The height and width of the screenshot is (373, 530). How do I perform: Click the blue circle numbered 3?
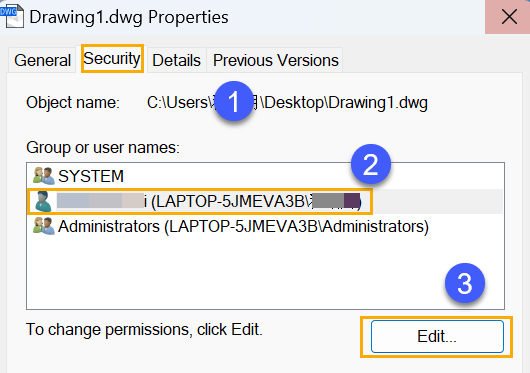pos(465,283)
